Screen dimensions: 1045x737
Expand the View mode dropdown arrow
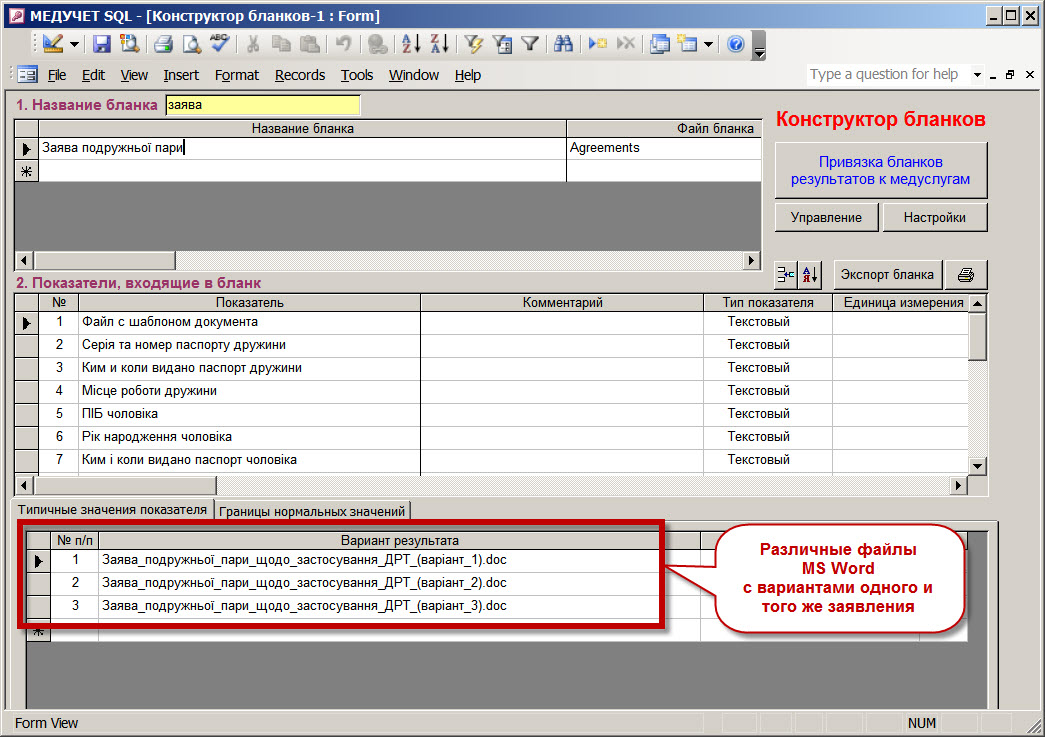74,44
